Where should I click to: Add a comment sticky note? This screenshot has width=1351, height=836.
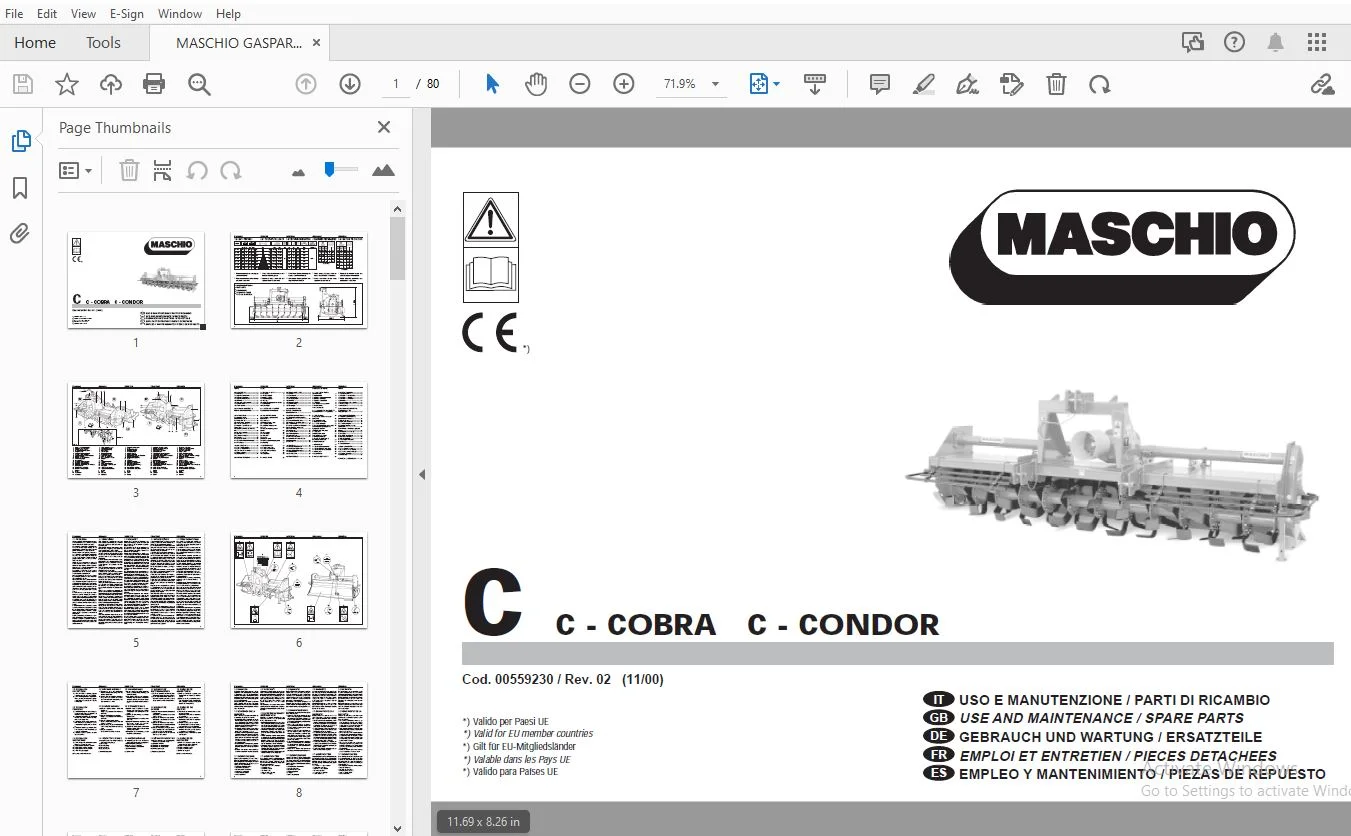pyautogui.click(x=880, y=84)
